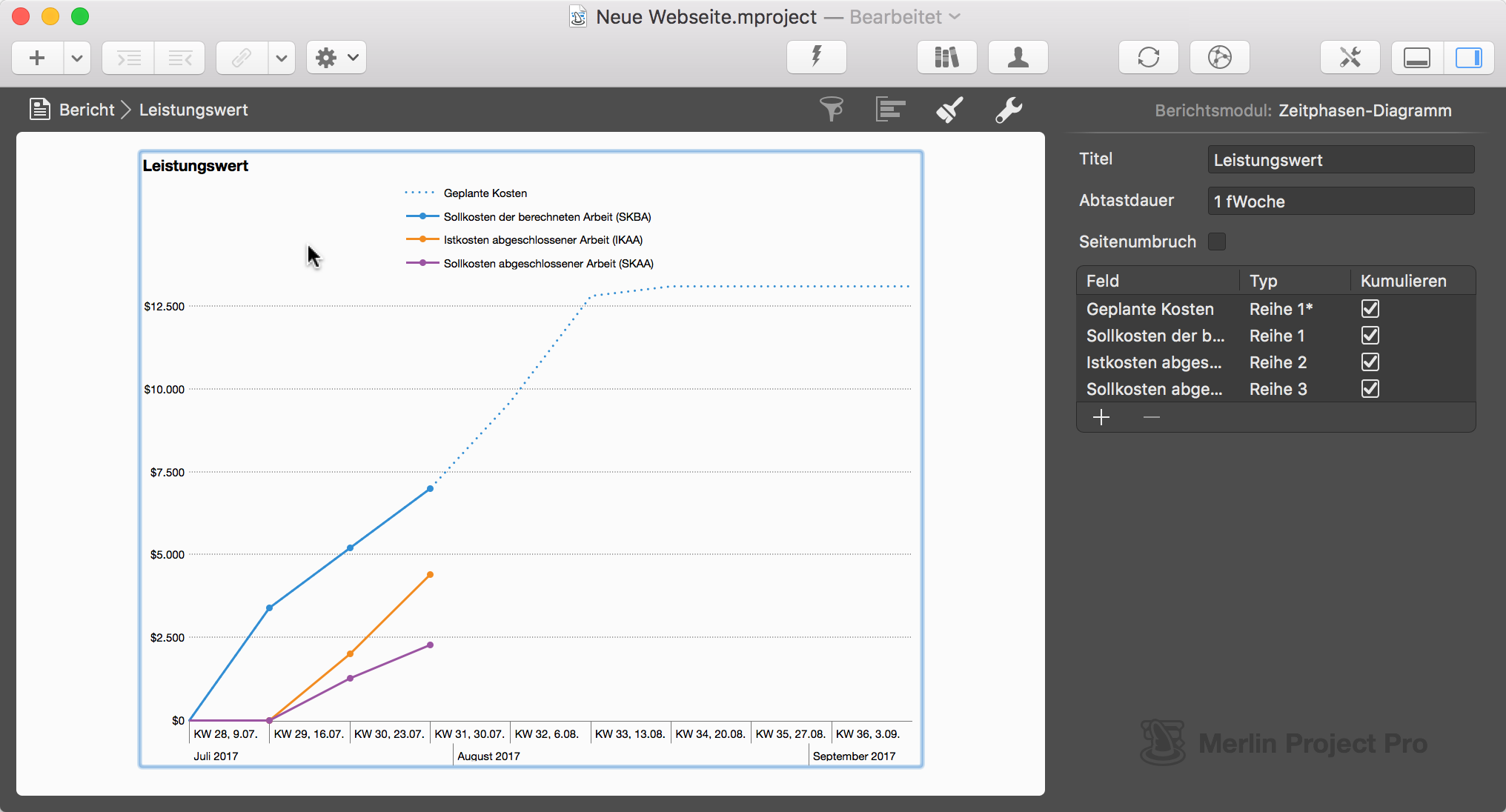Select the wrench settings icon
The image size is (1506, 812).
(1009, 110)
